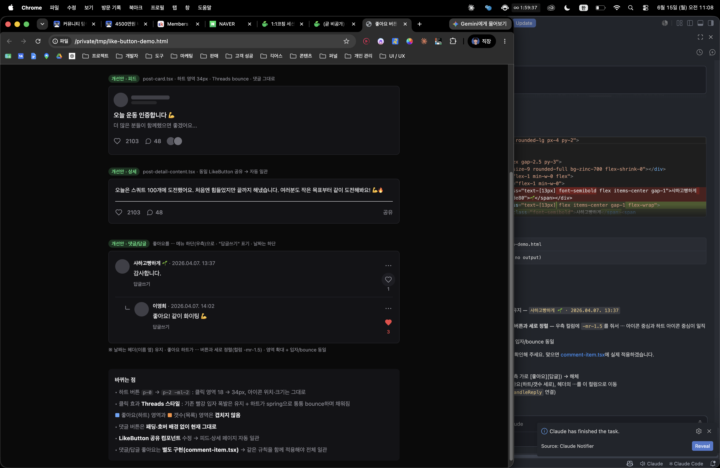Open the 보기 menu in the menu bar
720x468 pixels.
coord(89,8)
